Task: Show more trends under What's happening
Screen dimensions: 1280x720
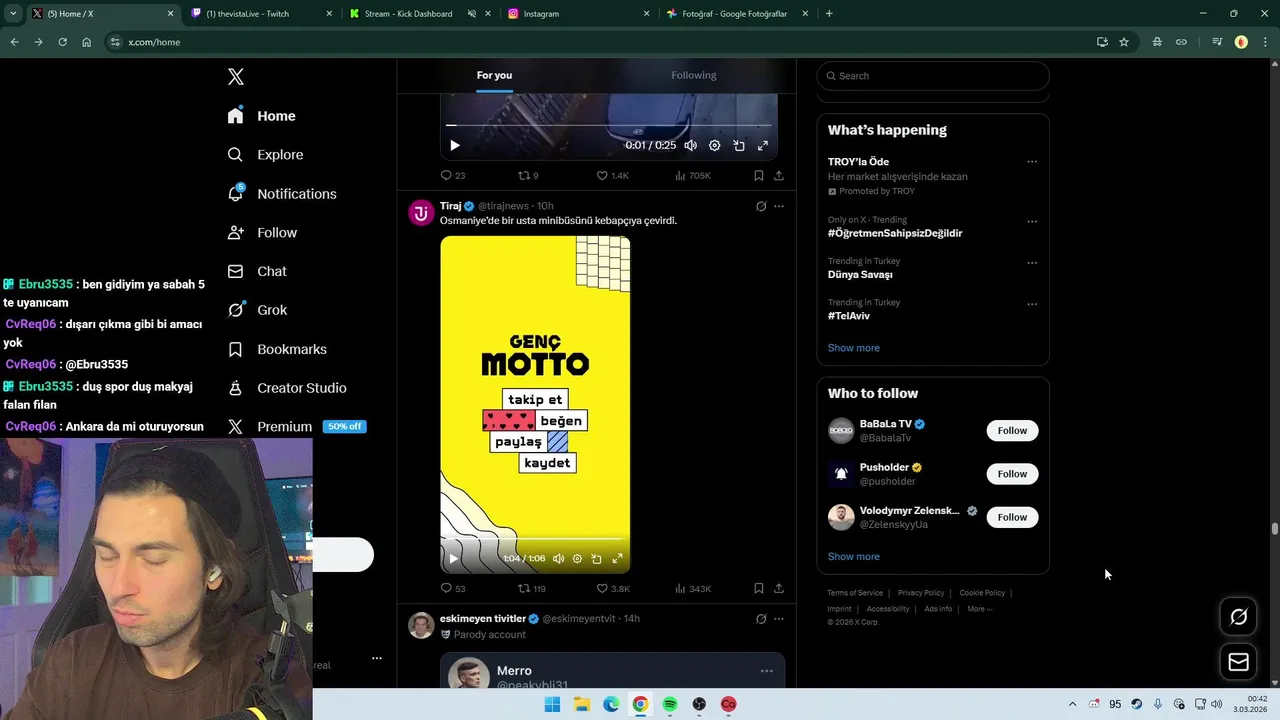Action: (854, 348)
